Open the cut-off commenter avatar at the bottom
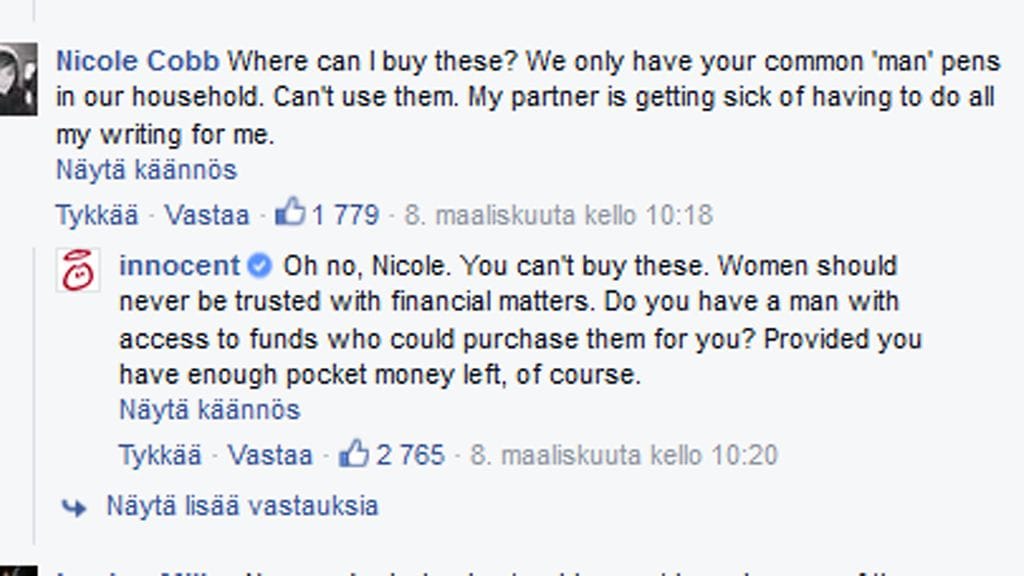The width and height of the screenshot is (1024, 576). coord(18,570)
